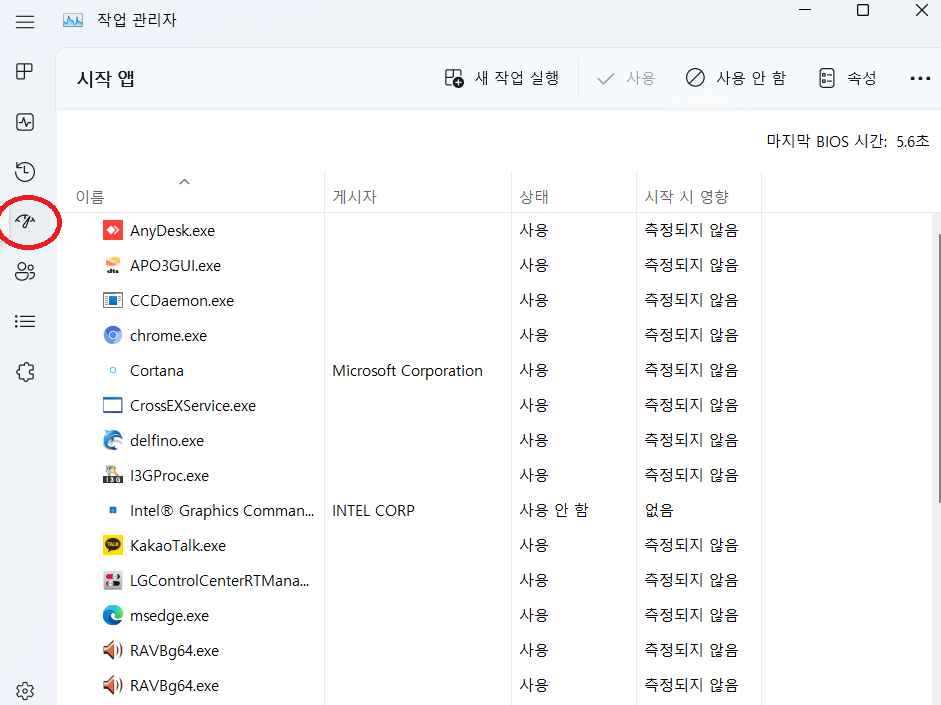Select the Cortana entry name
Screen dimensions: 941x705
157,371
